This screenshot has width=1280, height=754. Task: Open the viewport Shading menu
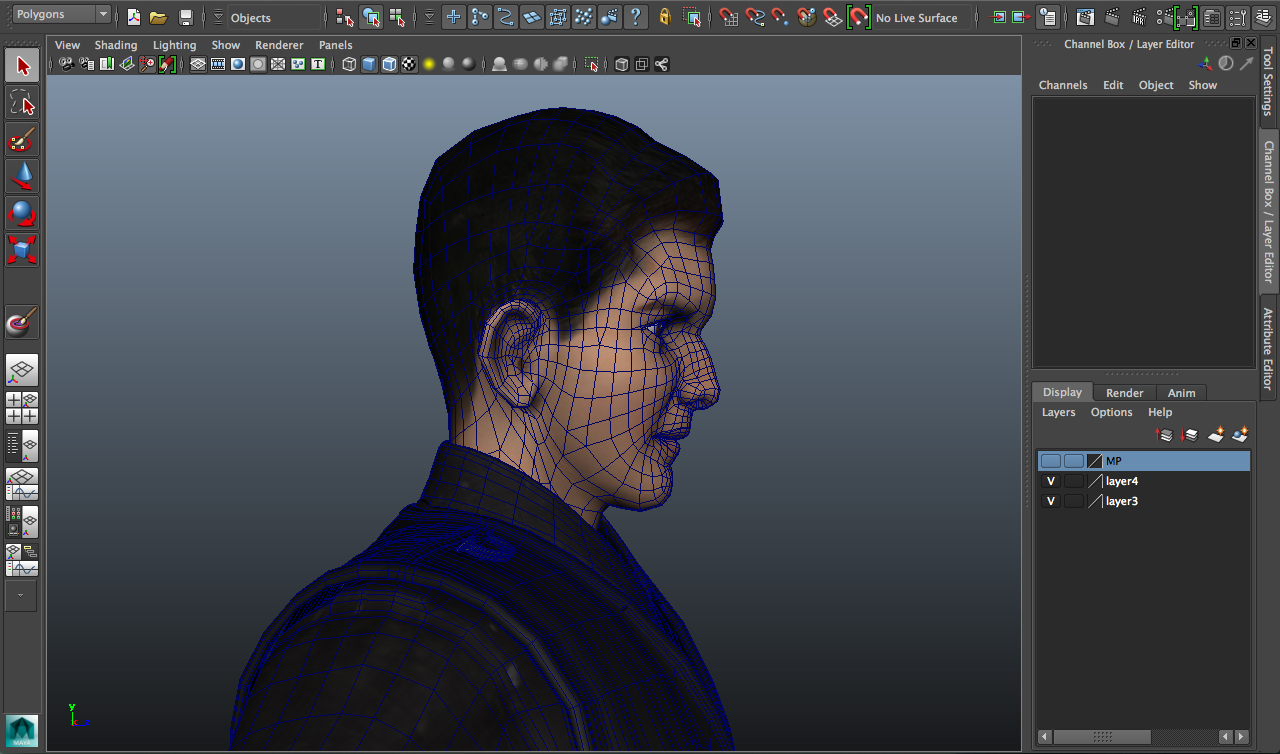click(x=116, y=45)
